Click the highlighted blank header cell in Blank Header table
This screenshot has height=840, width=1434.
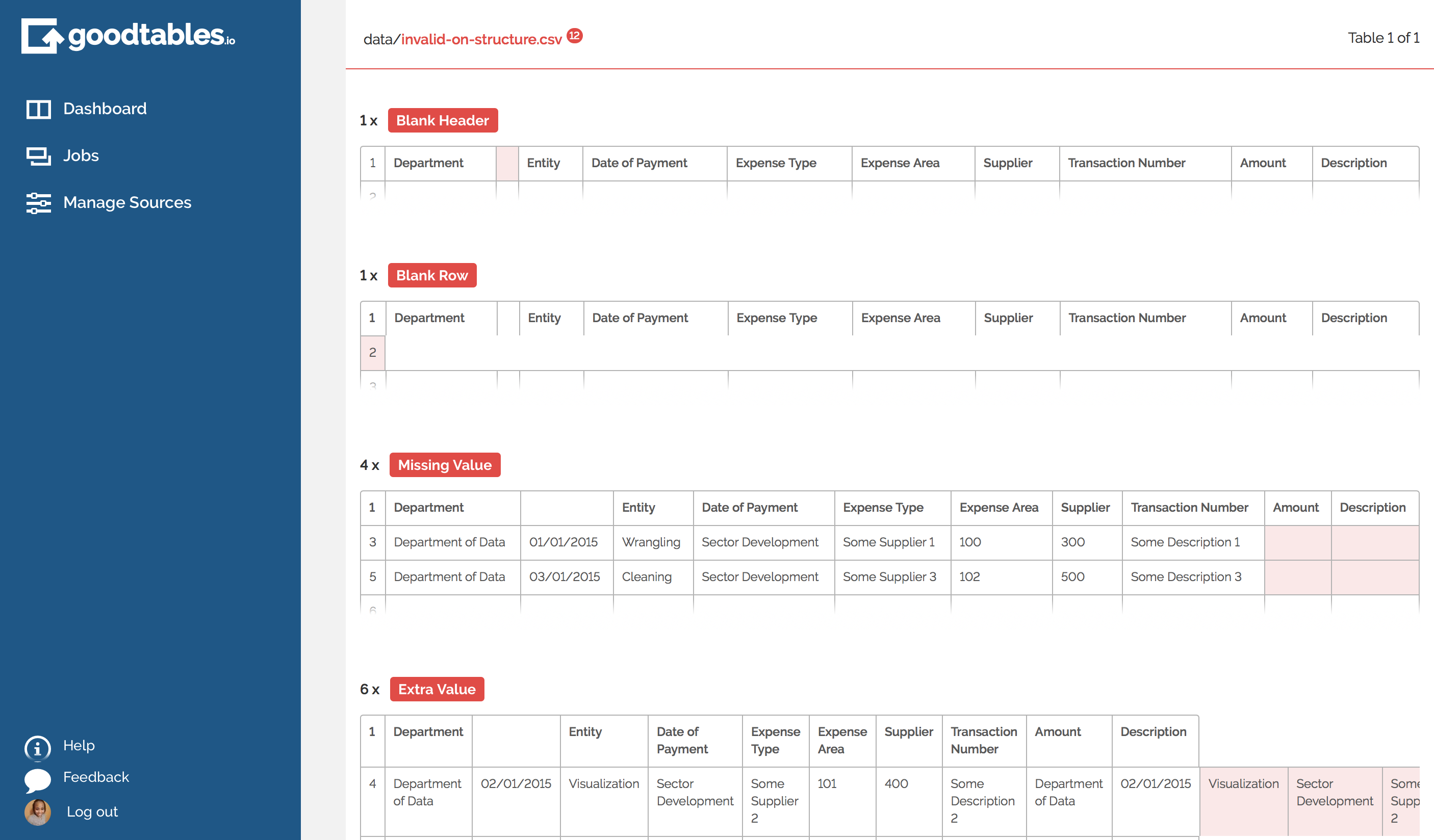click(x=507, y=163)
